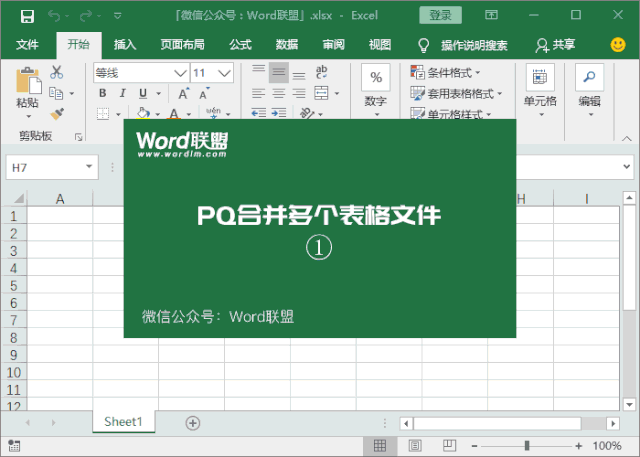640x457 pixels.
Task: Switch to the 公式 ribbon tab
Action: (240, 44)
